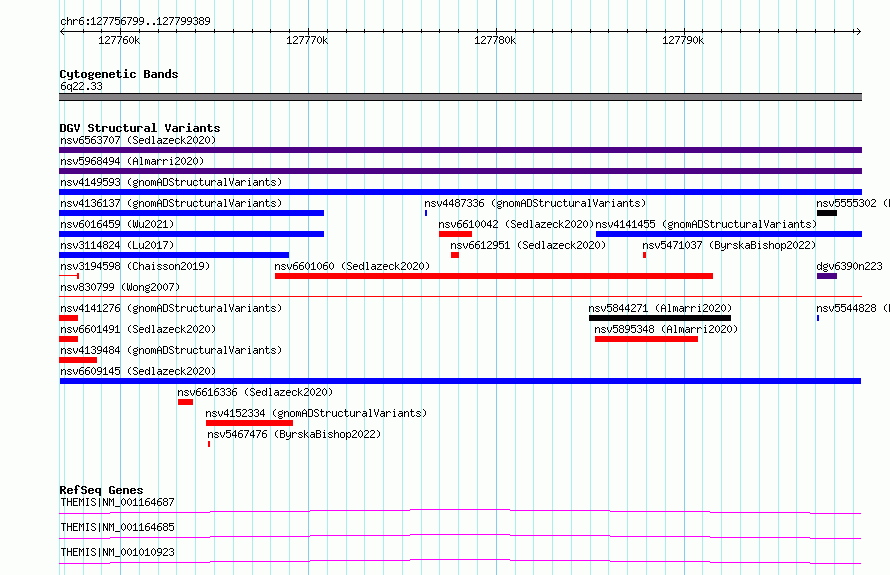Select nsv5471037 (ByrskaBishop2022) label
Viewport: 890px width, 575px height.
(729, 245)
